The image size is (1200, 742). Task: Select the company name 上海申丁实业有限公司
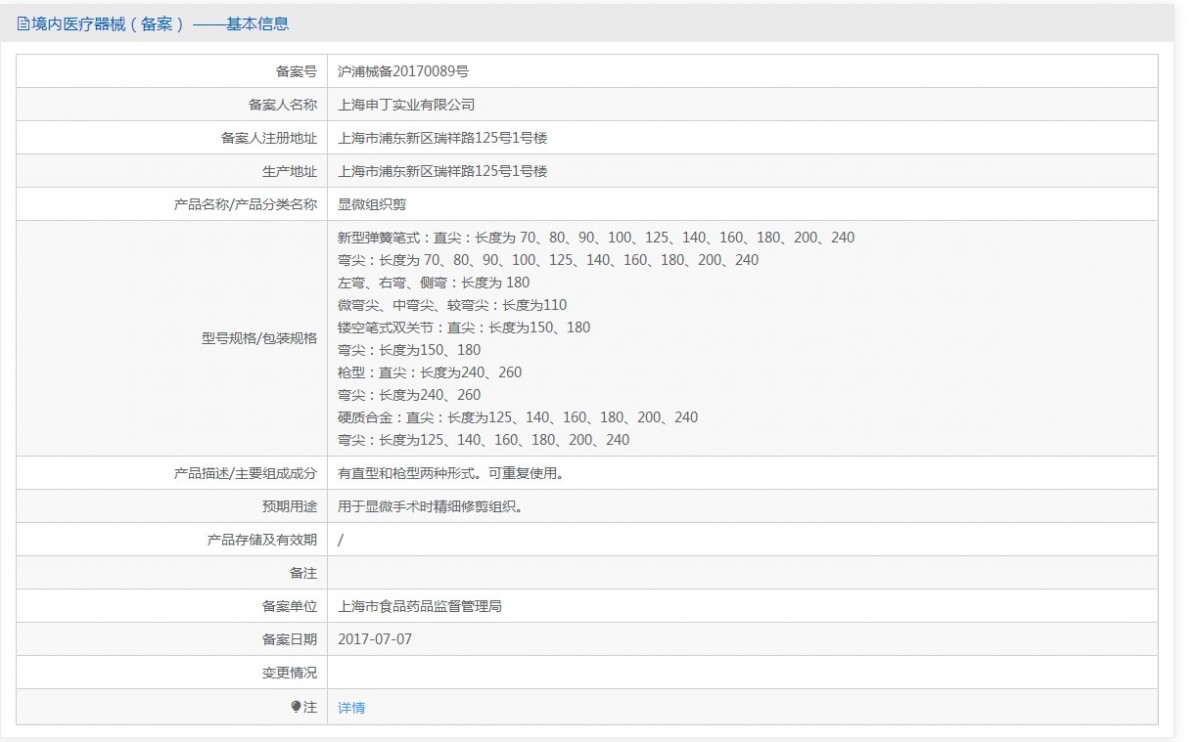[407, 104]
